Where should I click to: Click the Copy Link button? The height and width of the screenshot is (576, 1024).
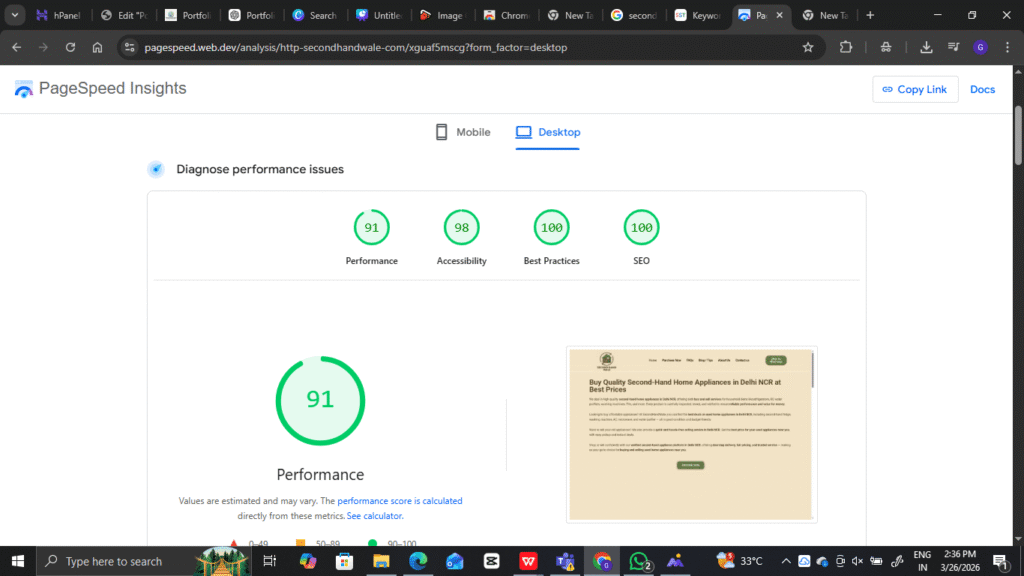pyautogui.click(x=915, y=89)
